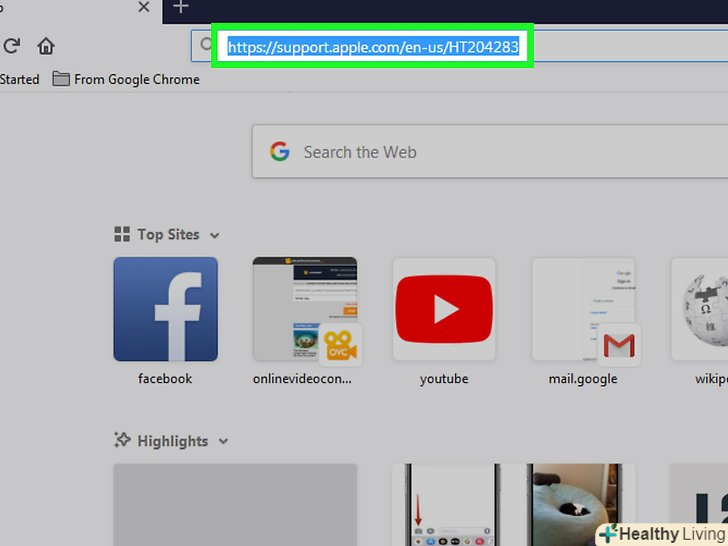Click the facebook tile label
This screenshot has width=728, height=546.
click(x=165, y=379)
